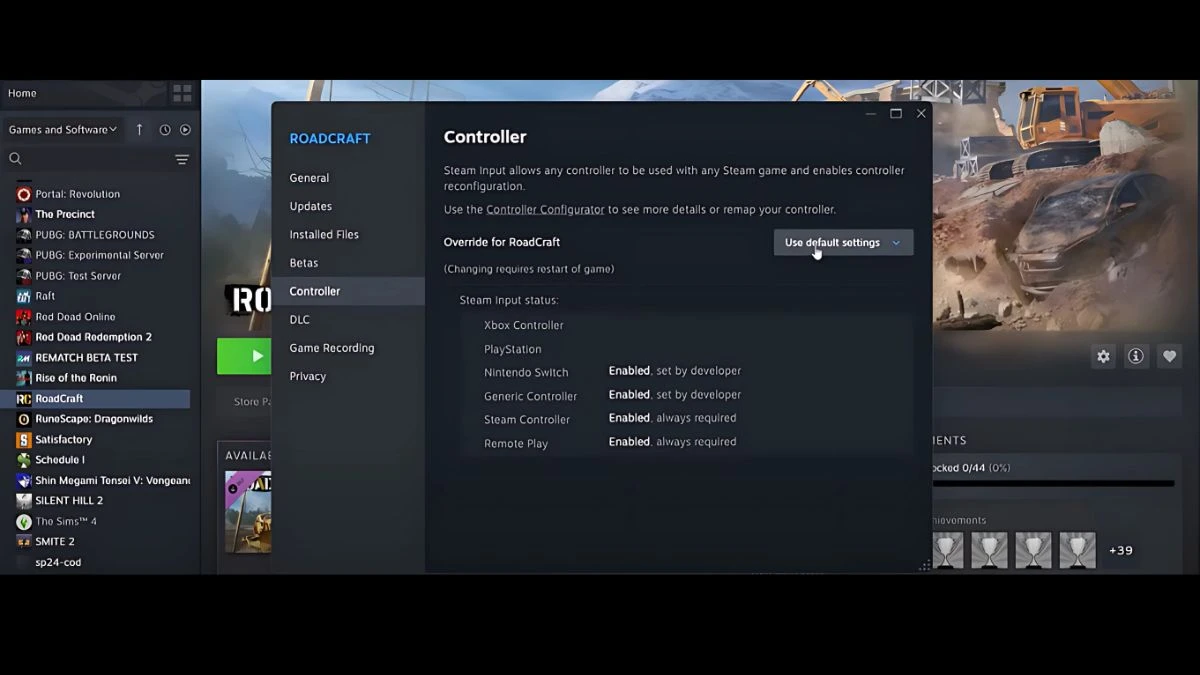
Task: Click the library search magnifier icon
Action: point(15,159)
